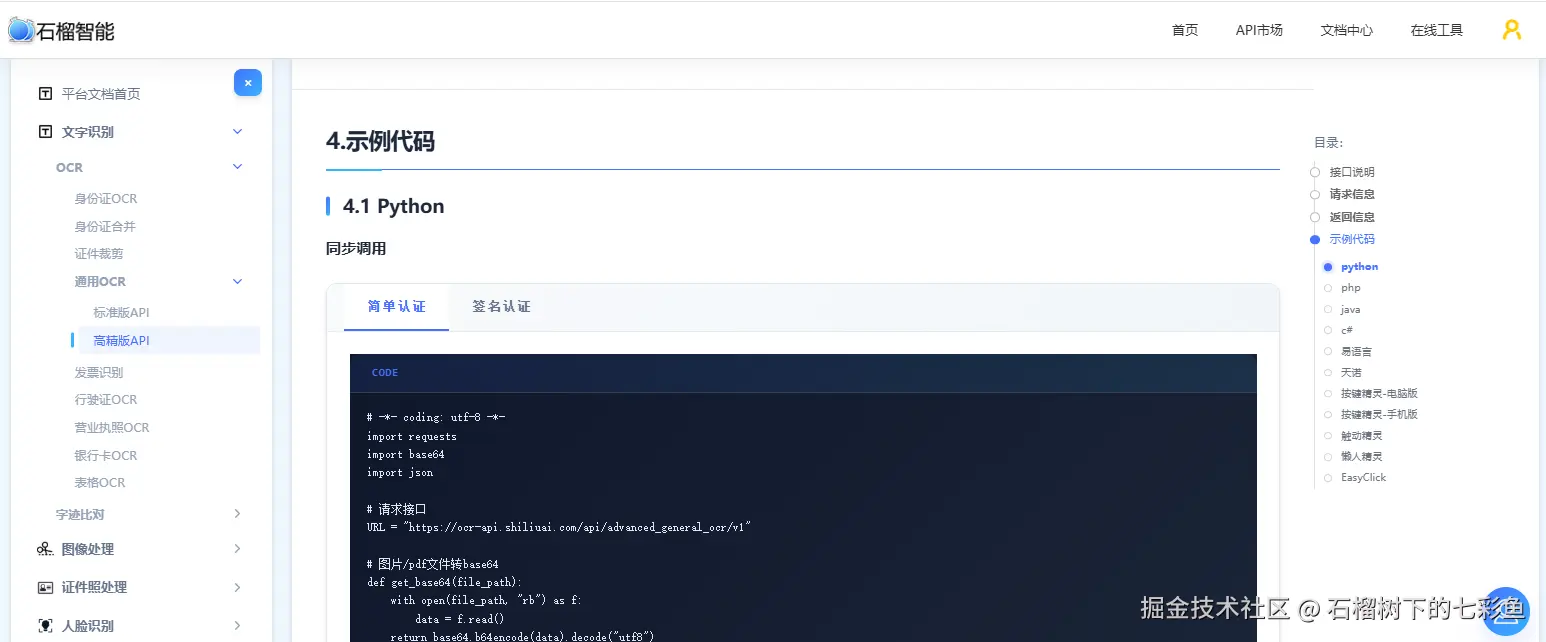
Task: Click the 石榴智能 logo
Action: (61, 31)
